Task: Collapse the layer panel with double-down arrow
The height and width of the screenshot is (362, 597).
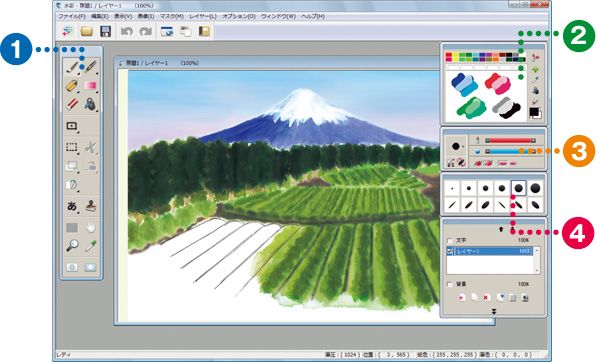Action: [x=493, y=311]
